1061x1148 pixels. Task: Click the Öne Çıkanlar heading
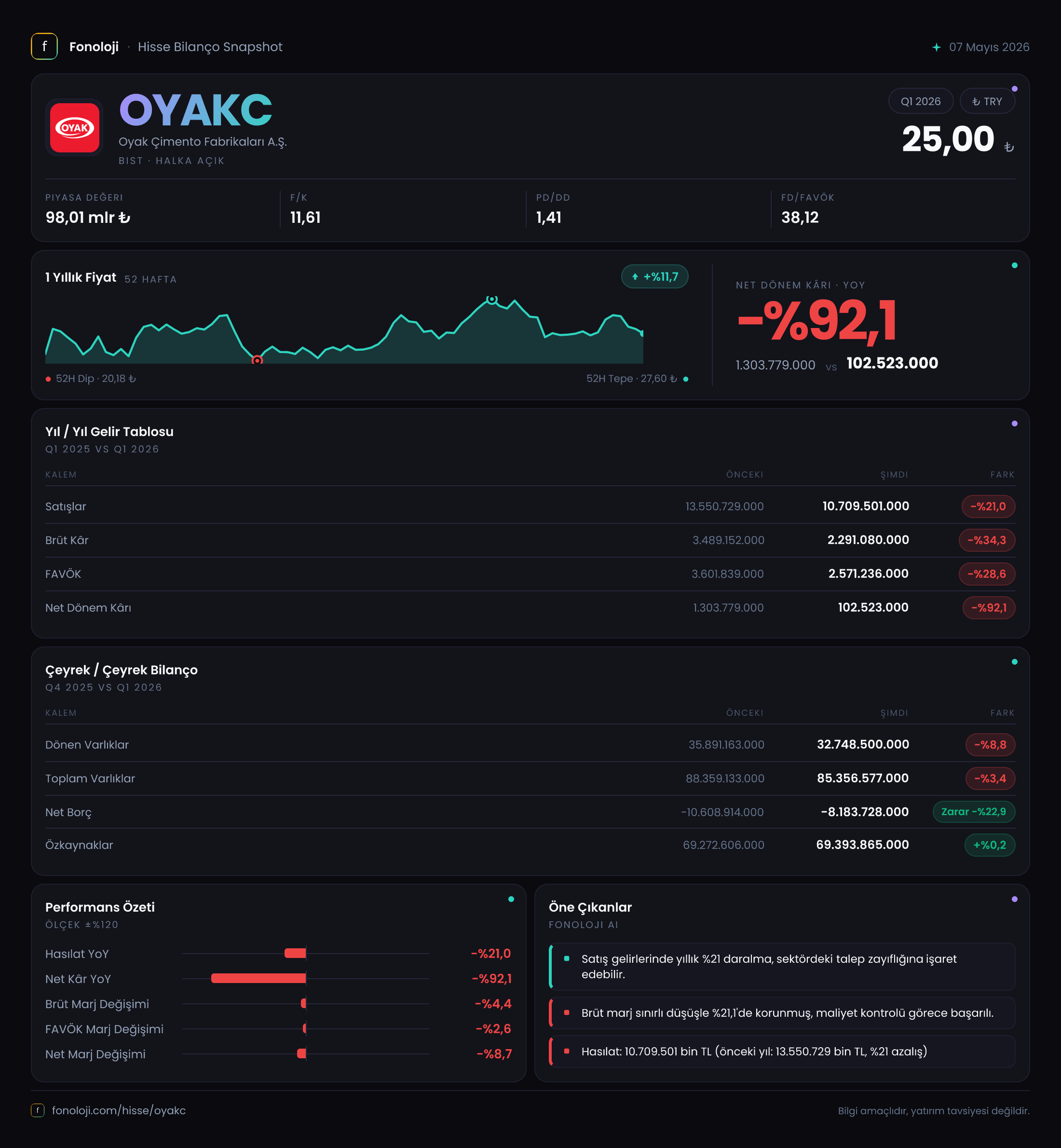click(x=590, y=907)
